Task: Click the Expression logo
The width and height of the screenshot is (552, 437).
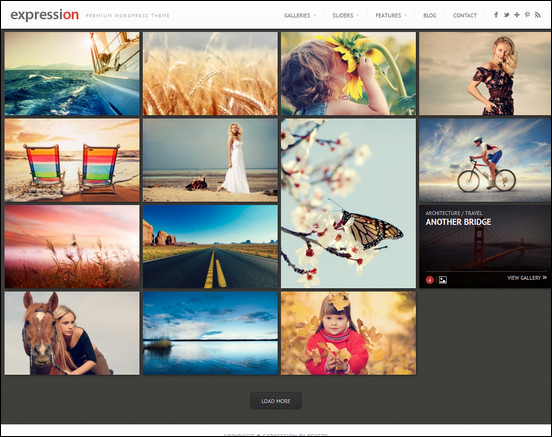Action: click(x=45, y=15)
